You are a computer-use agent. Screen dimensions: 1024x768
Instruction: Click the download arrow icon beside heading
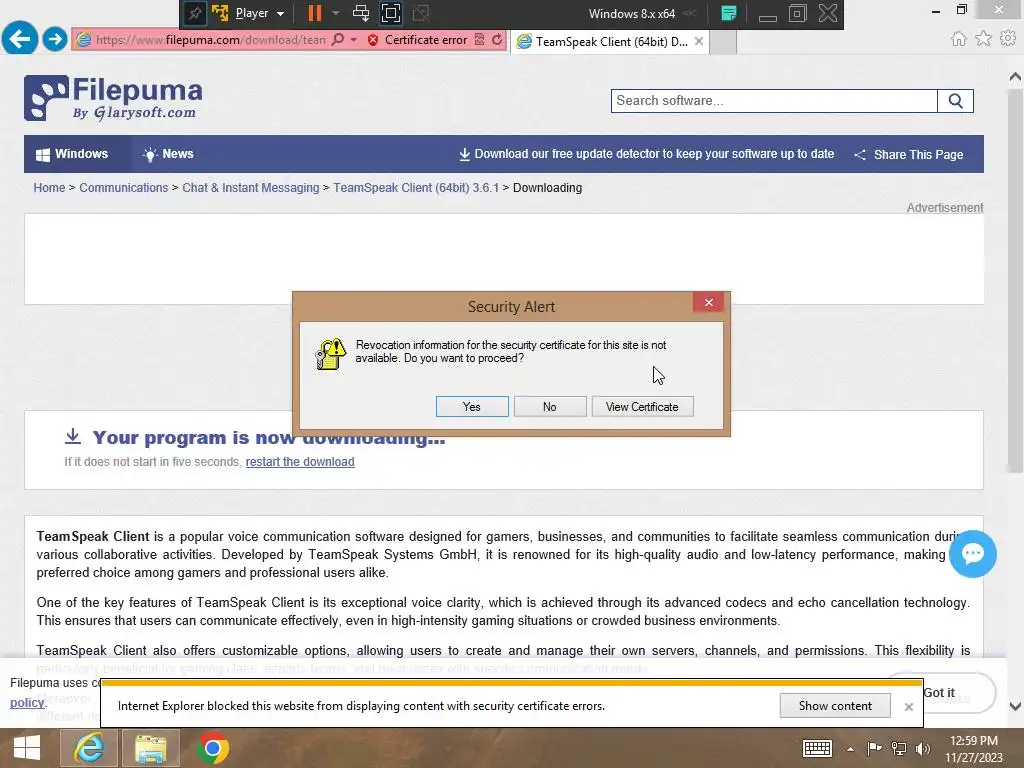(x=73, y=436)
